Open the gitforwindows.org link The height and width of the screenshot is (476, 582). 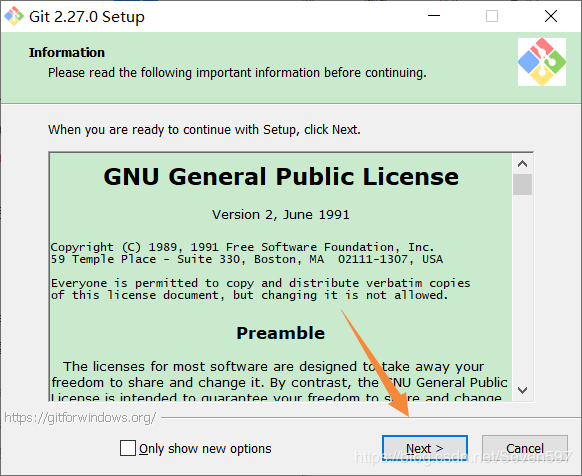80,418
